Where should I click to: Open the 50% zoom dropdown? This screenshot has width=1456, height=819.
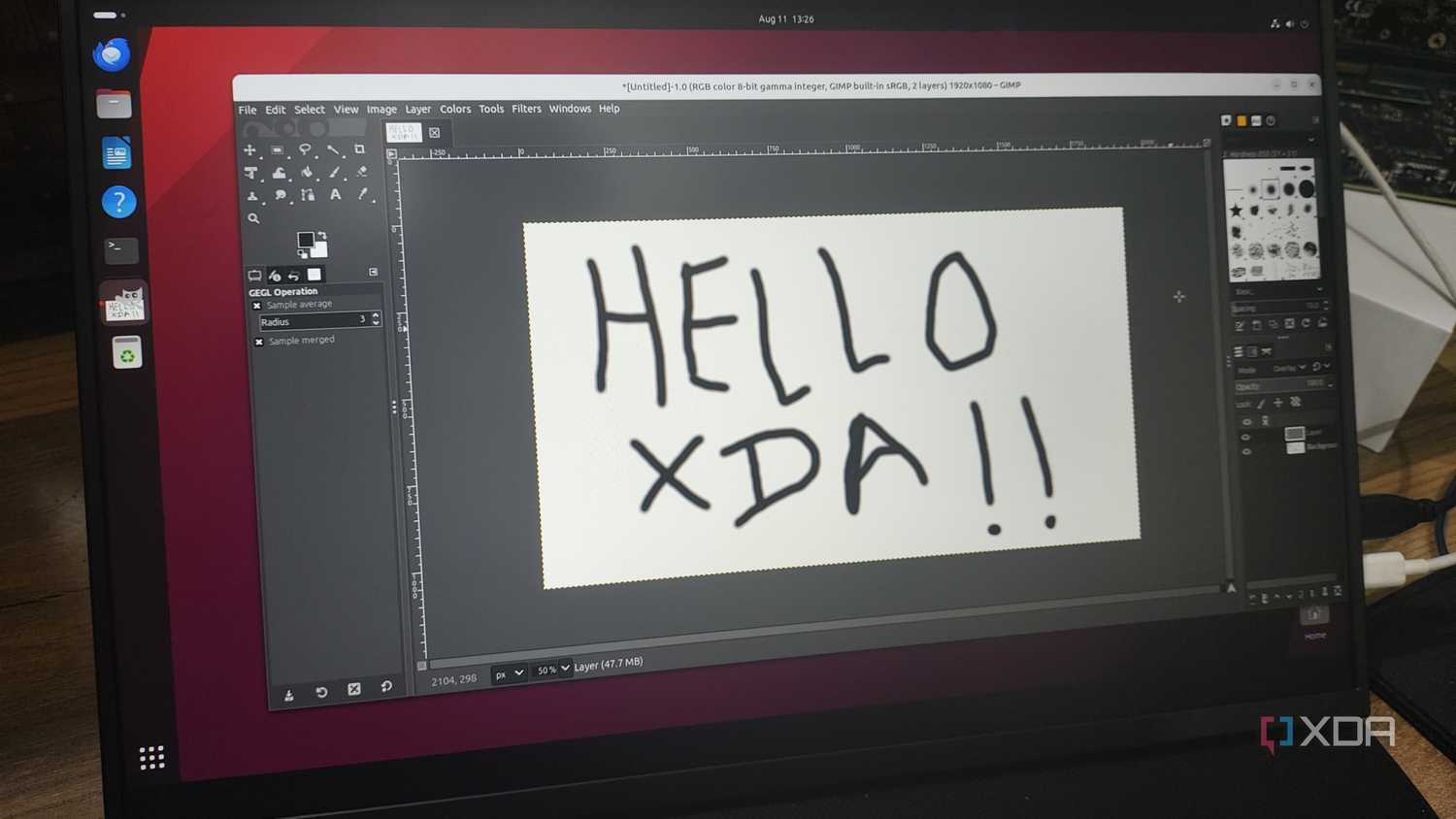552,669
